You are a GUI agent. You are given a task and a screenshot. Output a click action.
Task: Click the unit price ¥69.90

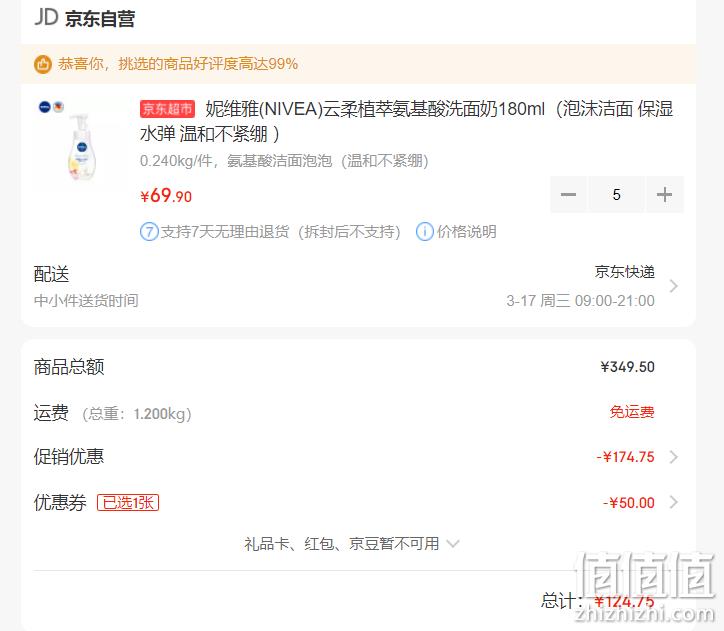click(166, 196)
